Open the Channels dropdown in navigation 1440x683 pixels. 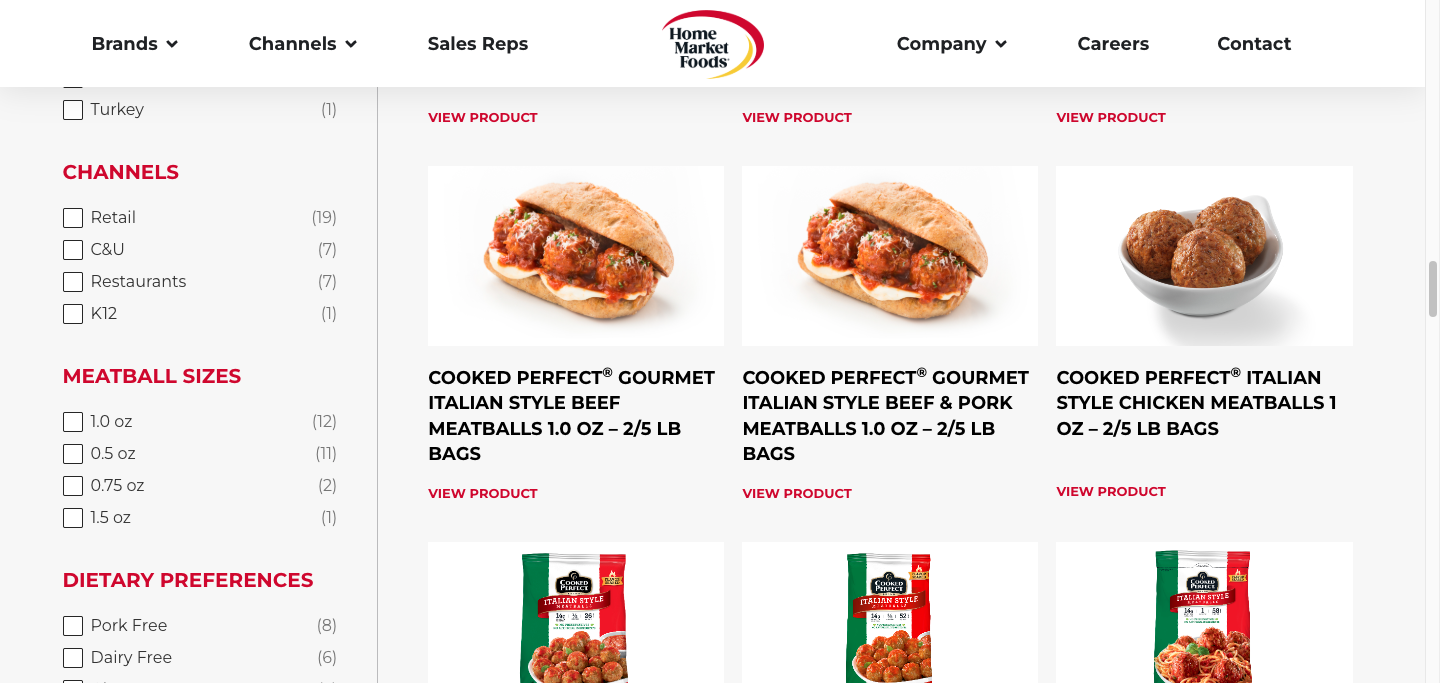[303, 44]
